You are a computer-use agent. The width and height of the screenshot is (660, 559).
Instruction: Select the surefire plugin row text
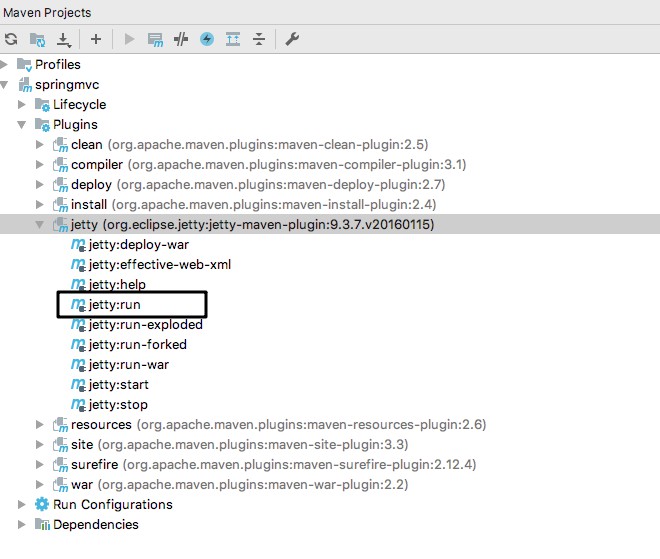[x=274, y=464]
